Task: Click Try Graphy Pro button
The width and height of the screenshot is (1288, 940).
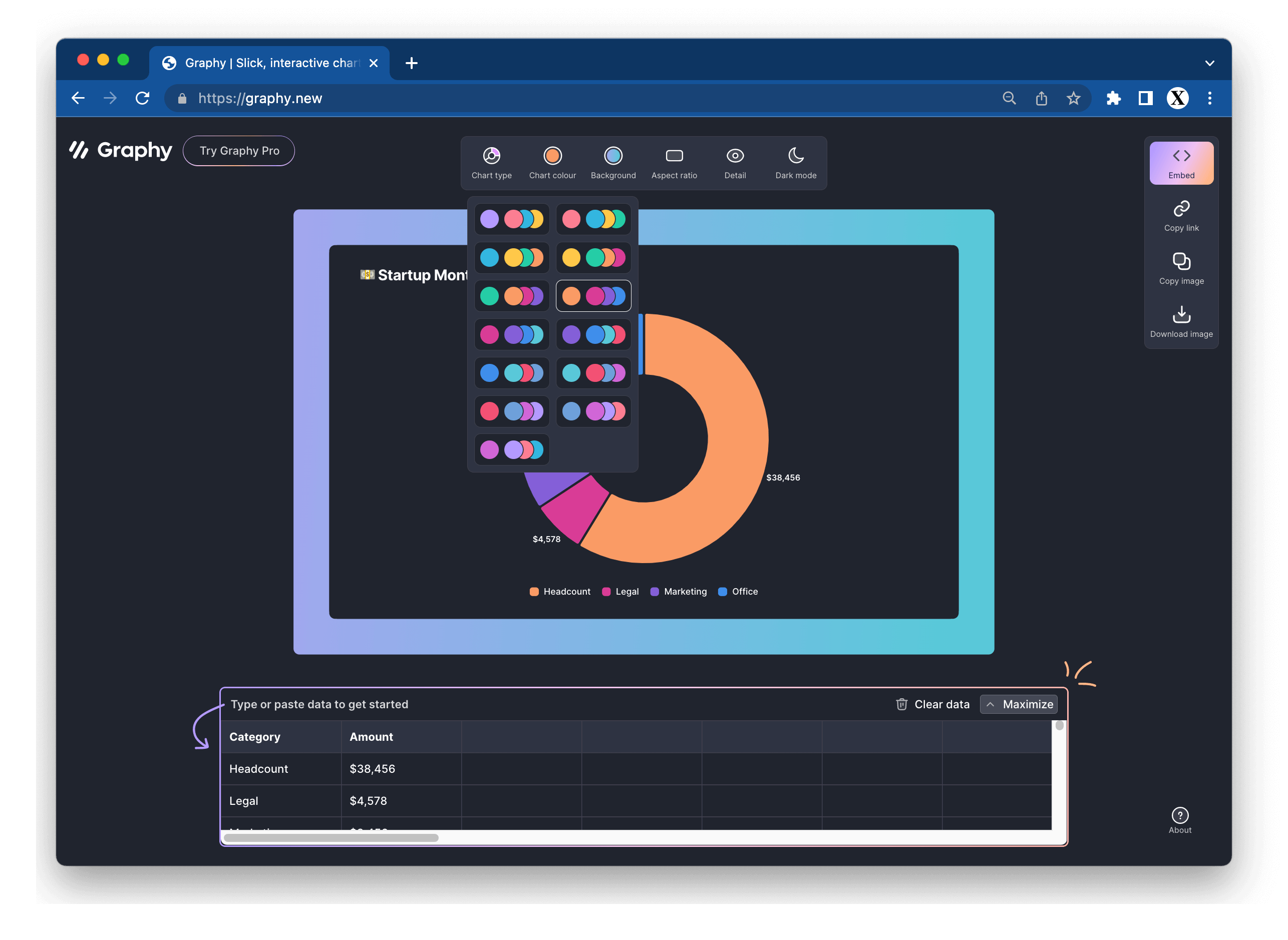Action: 238,151
